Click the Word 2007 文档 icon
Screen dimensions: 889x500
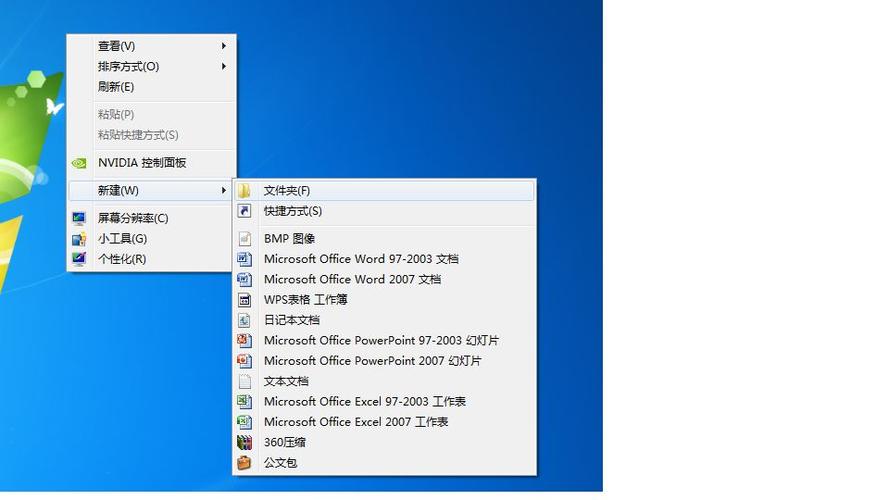[x=244, y=279]
